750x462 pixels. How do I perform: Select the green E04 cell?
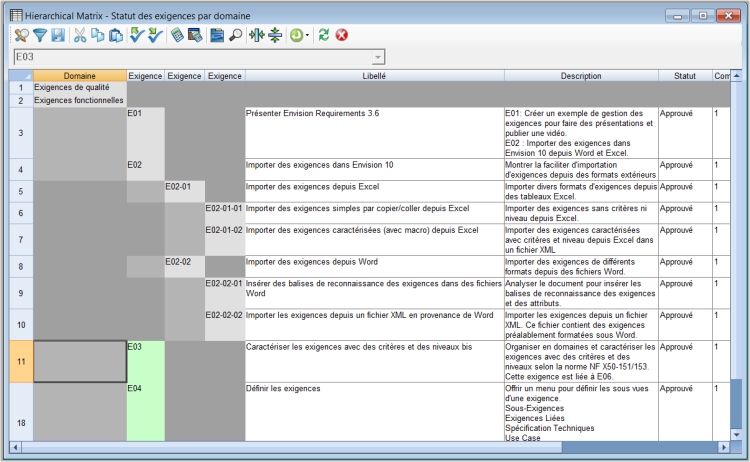146,410
